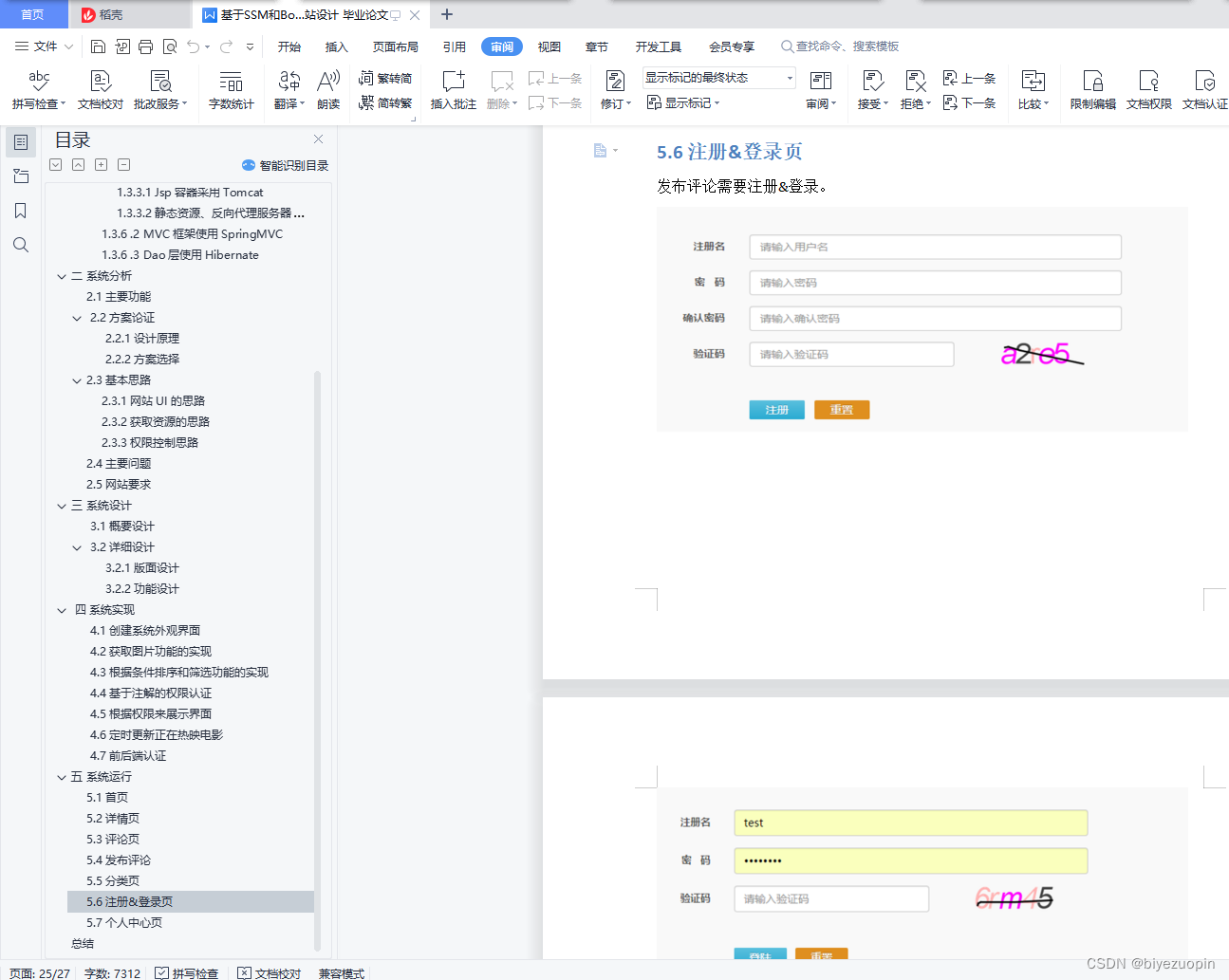This screenshot has height=980, width=1229.
Task: Collapse the 二 系统分析 tree node
Action: (62, 276)
